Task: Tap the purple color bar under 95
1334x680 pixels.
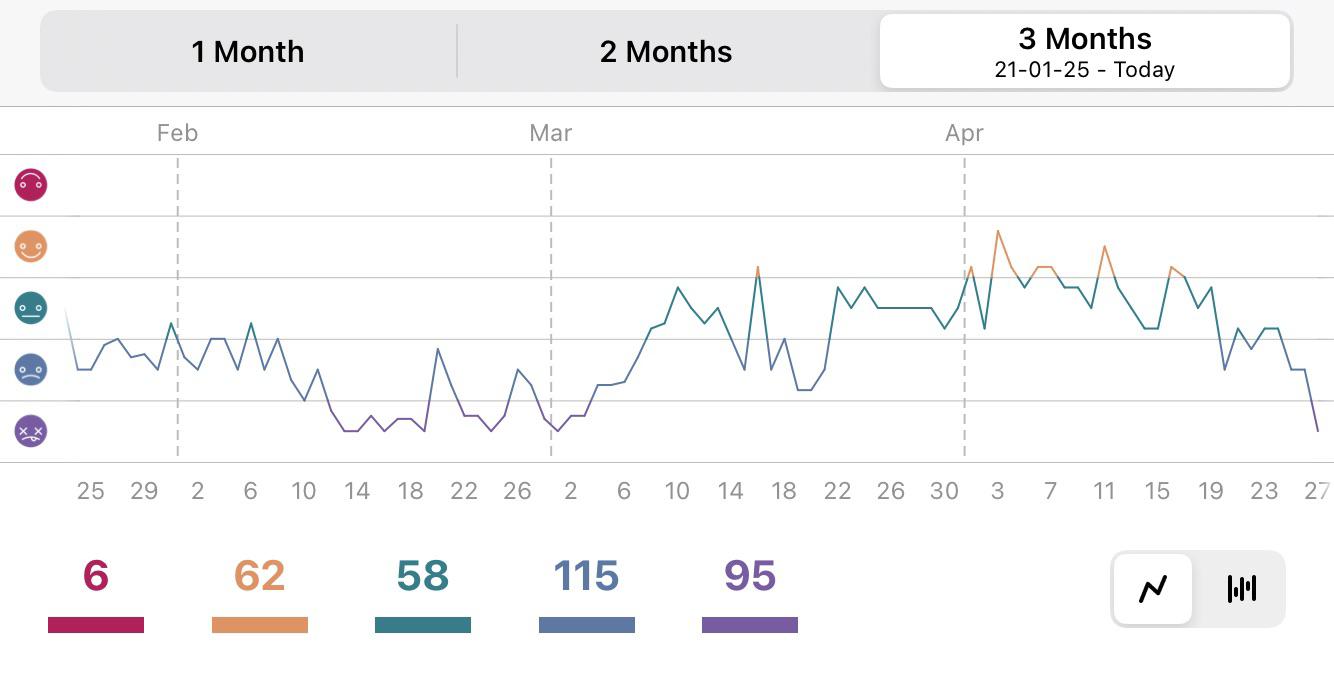Action: pos(750,625)
